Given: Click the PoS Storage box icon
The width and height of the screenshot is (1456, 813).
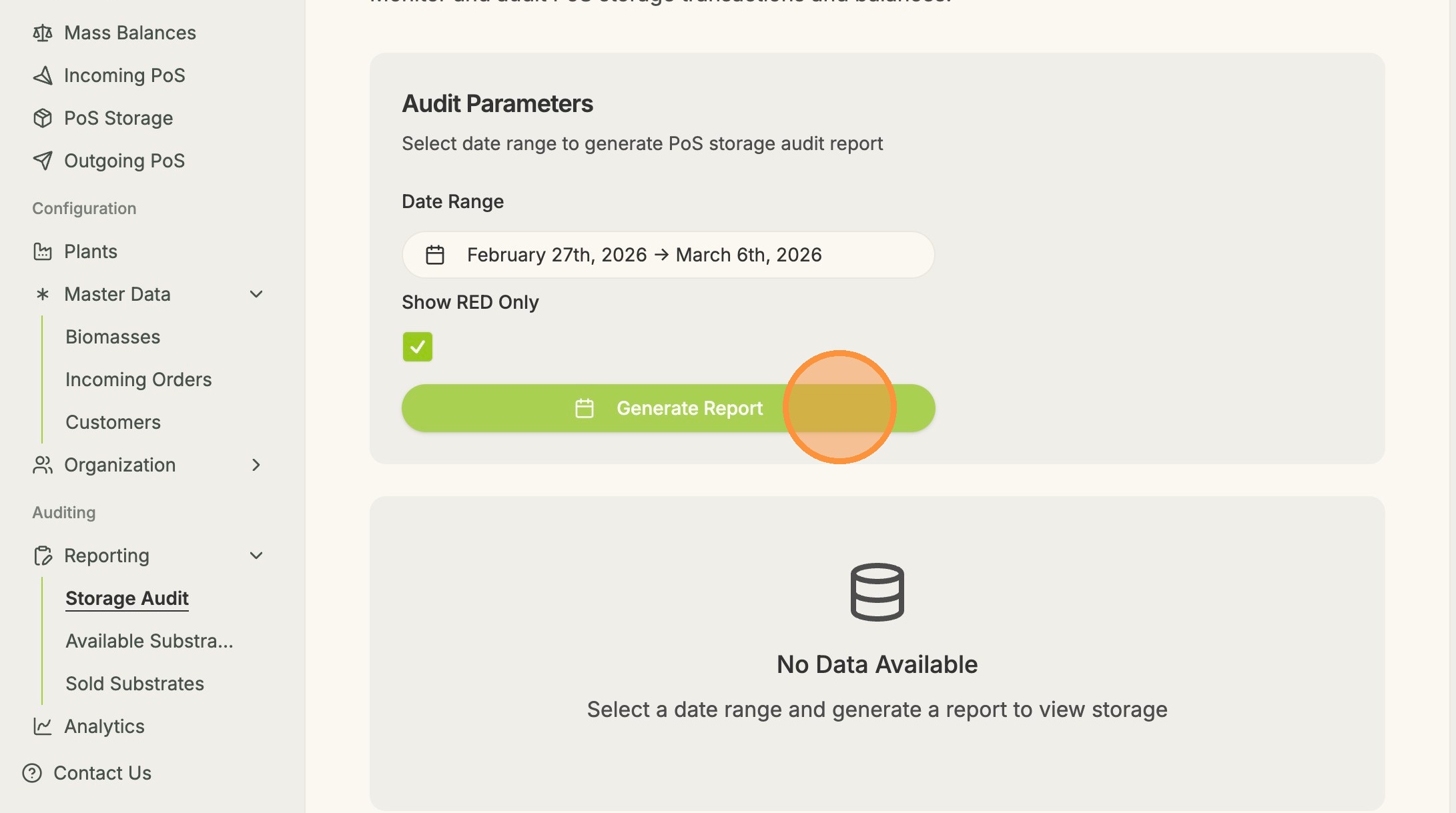Looking at the screenshot, I should tap(43, 118).
